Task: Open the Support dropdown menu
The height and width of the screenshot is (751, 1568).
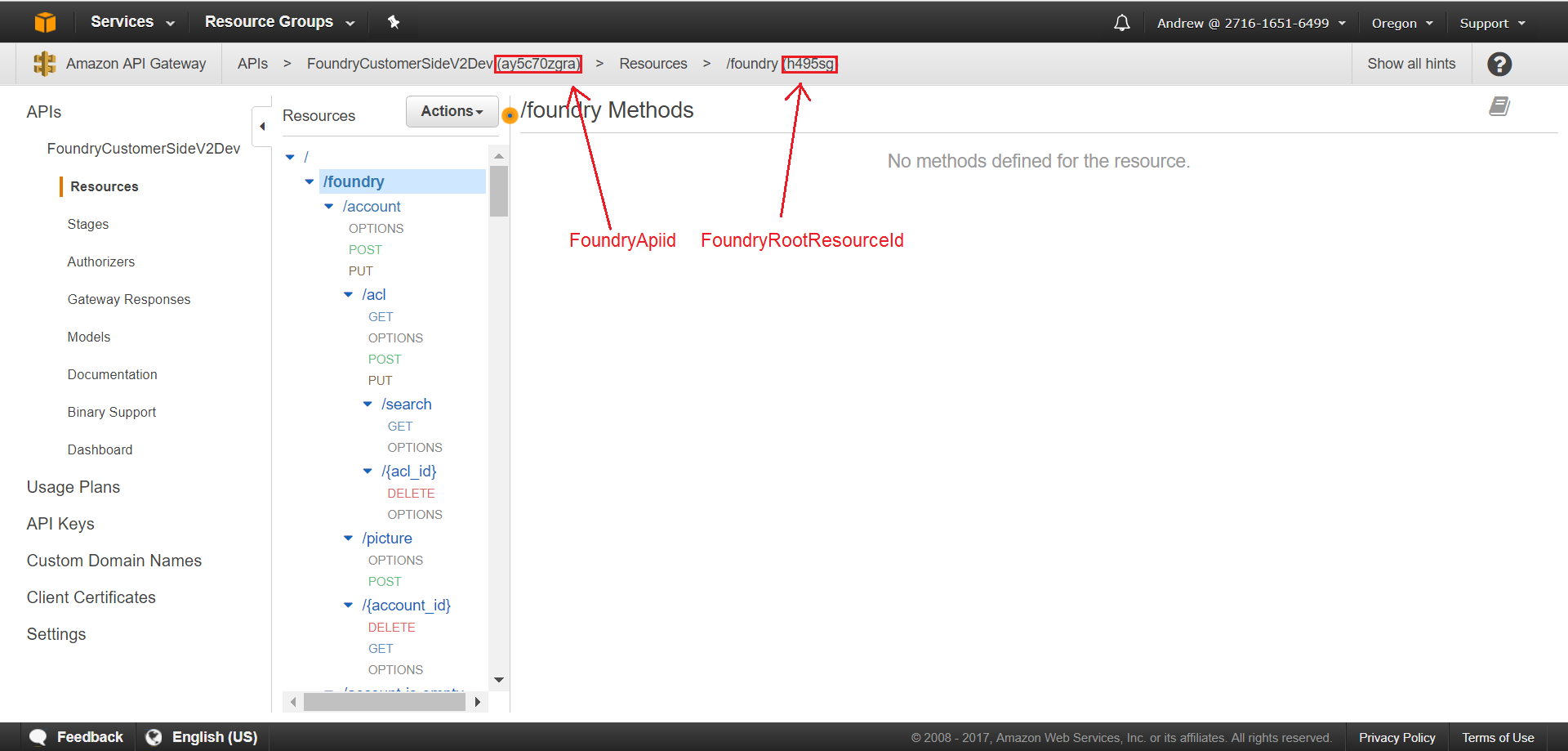Action: (x=1492, y=23)
